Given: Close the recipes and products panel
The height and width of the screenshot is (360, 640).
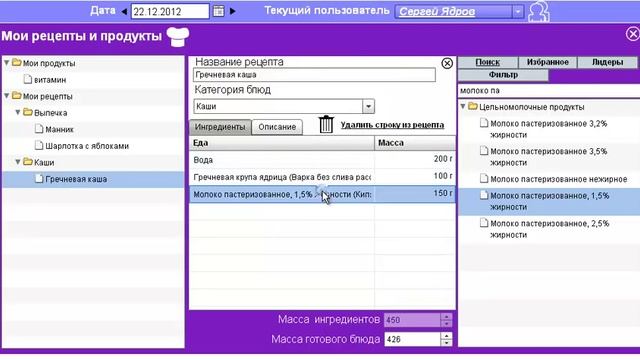Looking at the screenshot, I should pos(633,34).
